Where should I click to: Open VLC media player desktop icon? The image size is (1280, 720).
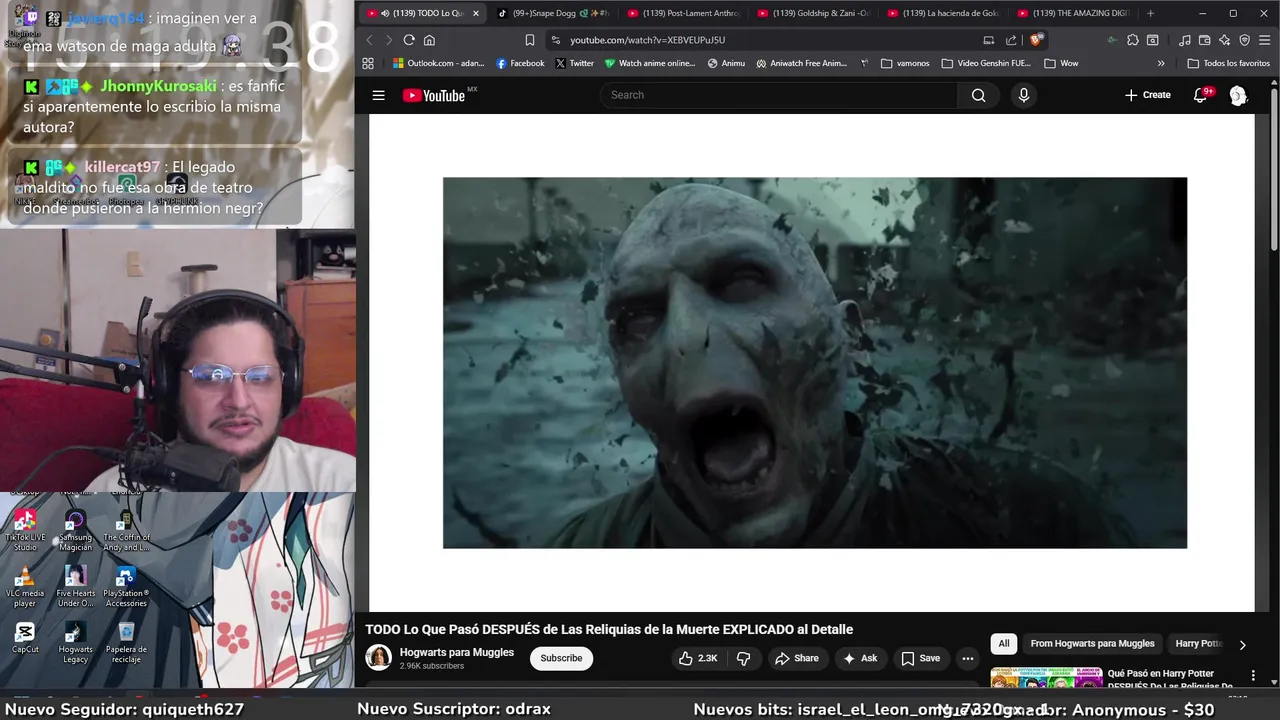tap(25, 585)
